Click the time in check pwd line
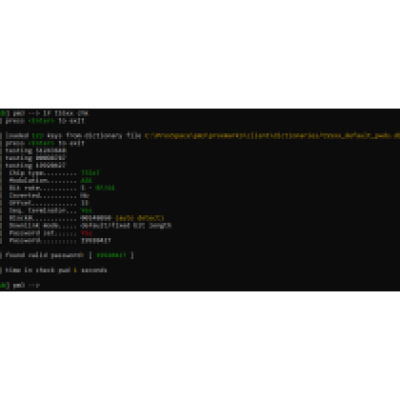Image resolution: width=400 pixels, height=400 pixels. [x=56, y=270]
